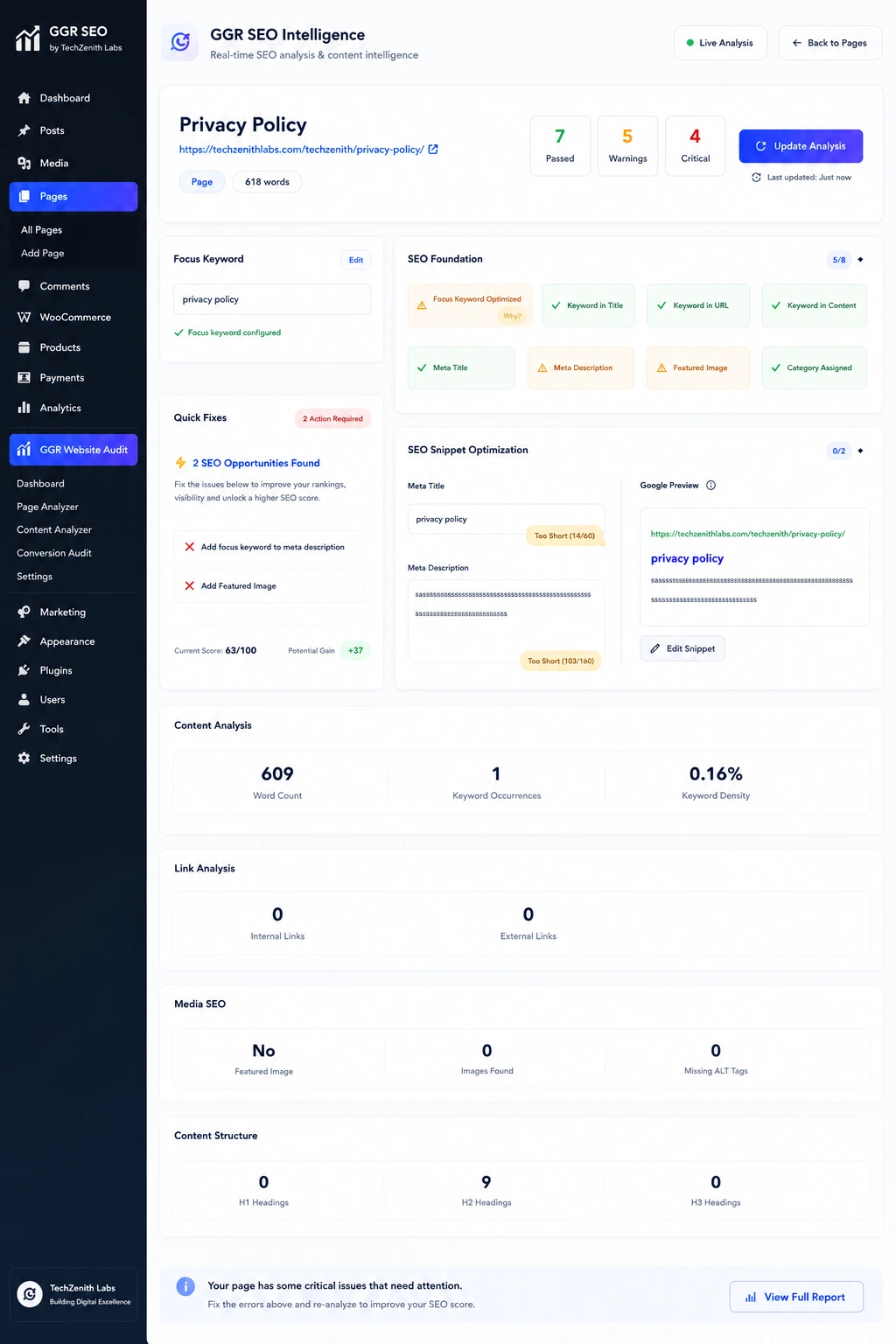Select Add Page submenu item
Image resolution: width=896 pixels, height=1344 pixels.
(43, 253)
